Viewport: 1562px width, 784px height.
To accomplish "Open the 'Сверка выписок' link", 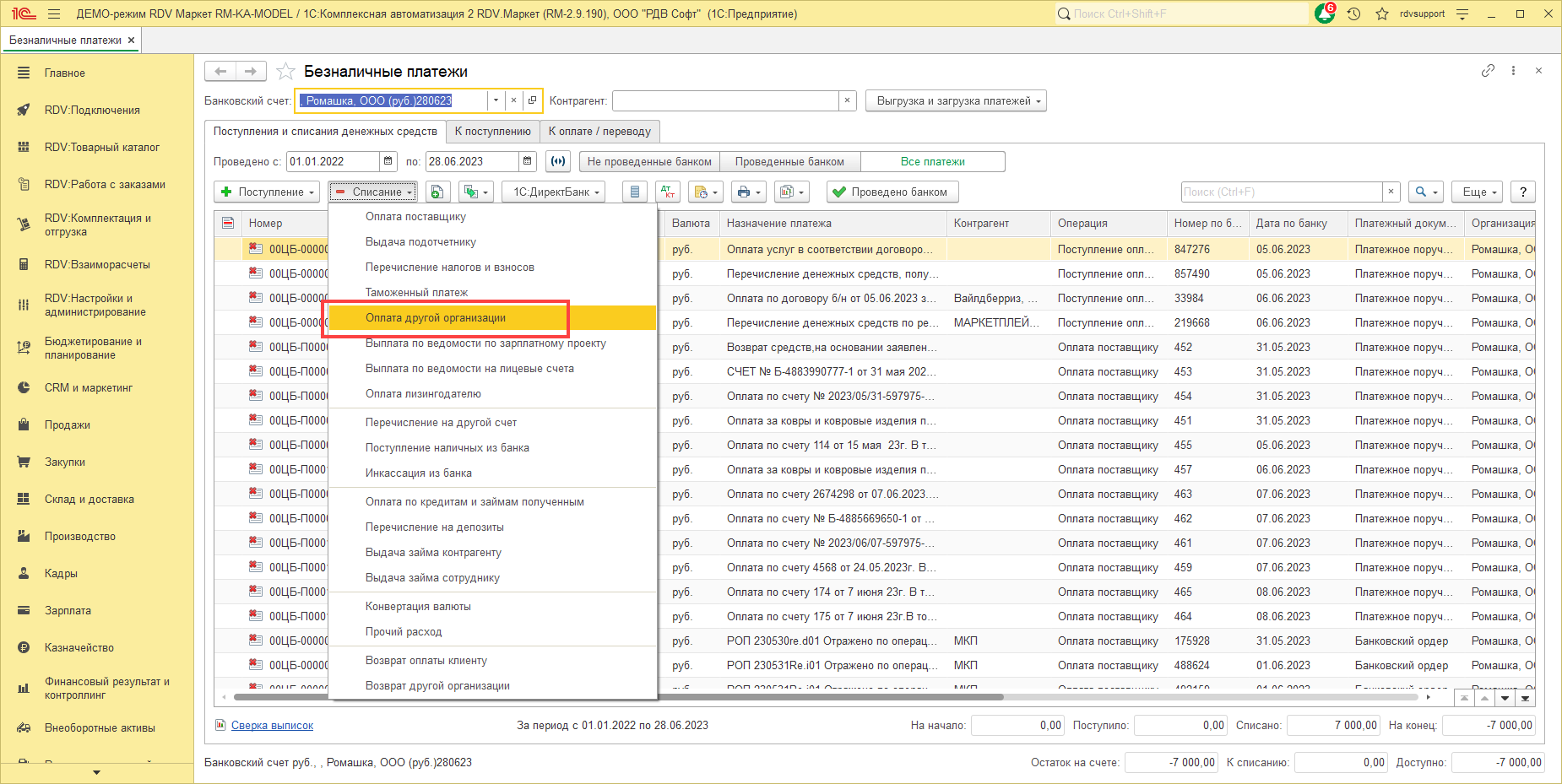I will [272, 726].
